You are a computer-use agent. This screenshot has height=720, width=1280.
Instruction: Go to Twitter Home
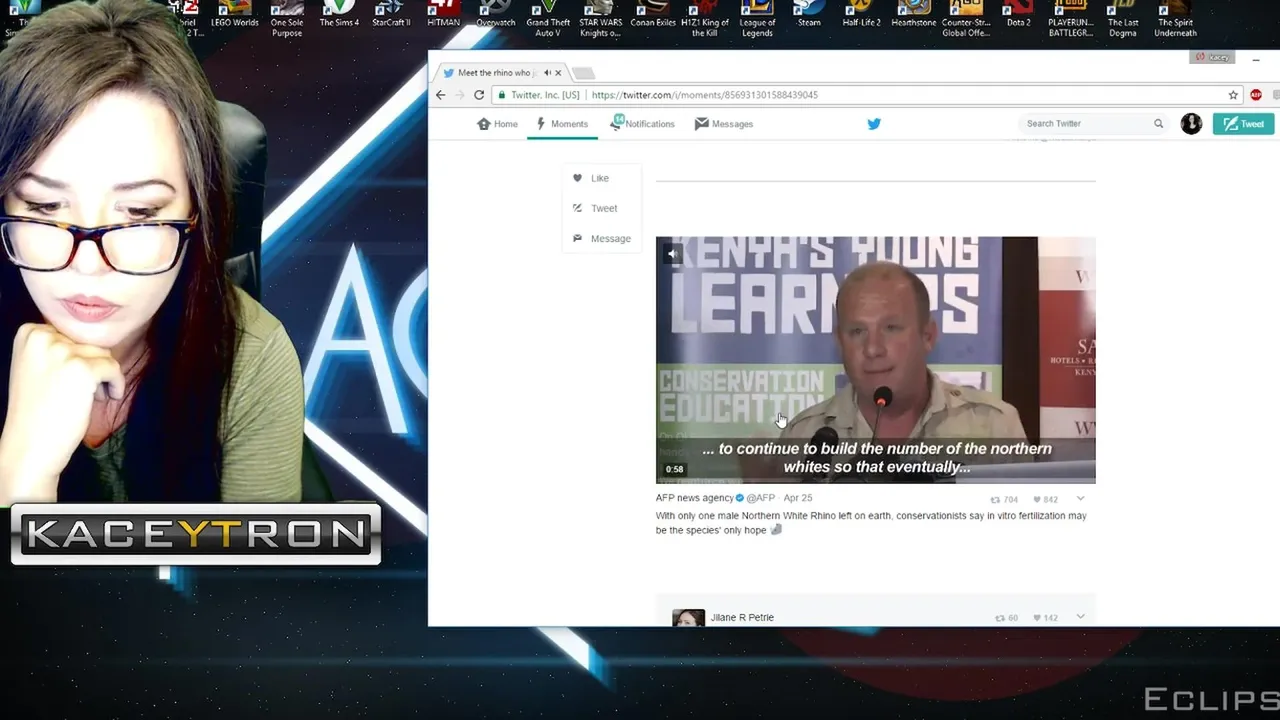[x=498, y=124]
